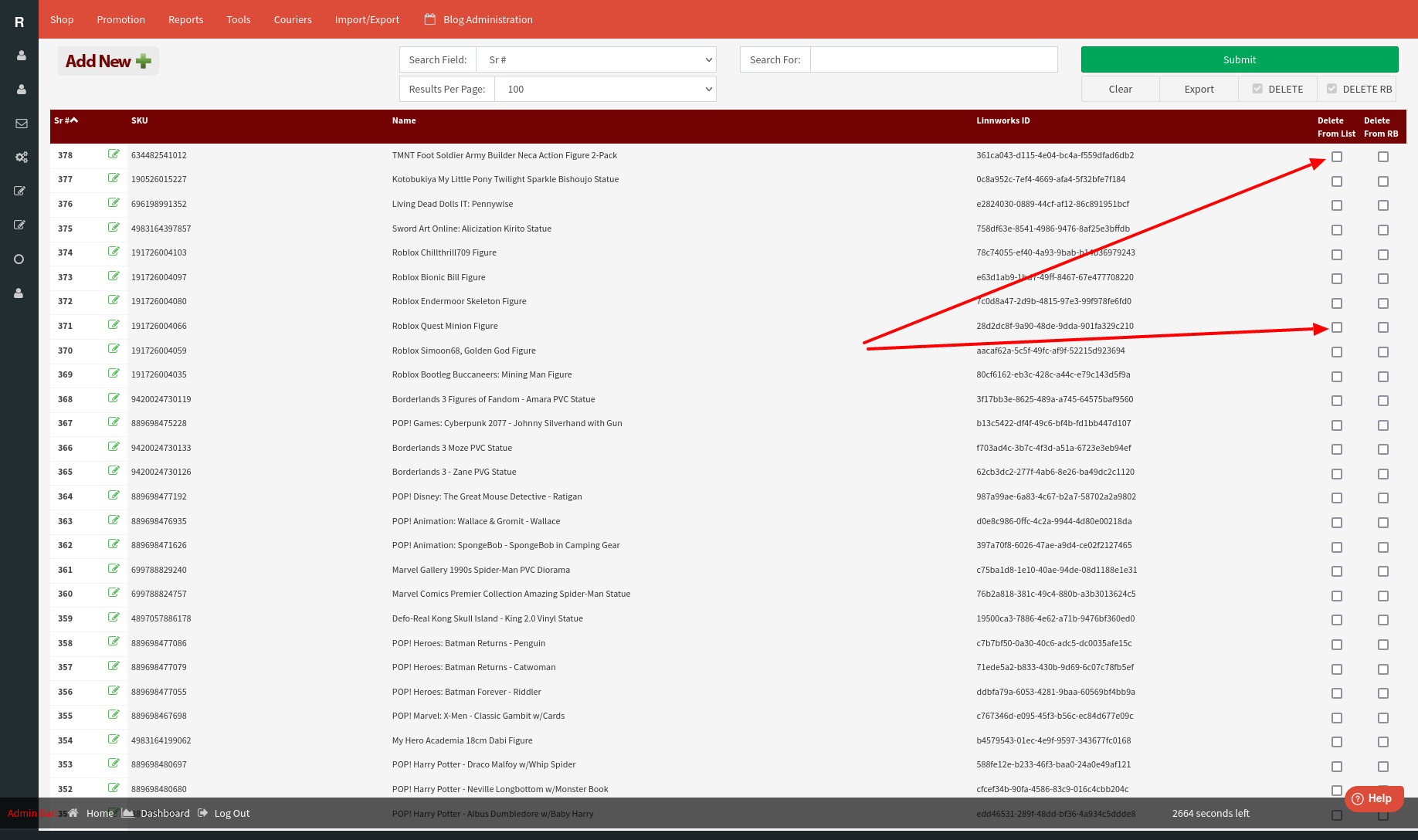Open the Results Per Page dropdown

(x=606, y=89)
